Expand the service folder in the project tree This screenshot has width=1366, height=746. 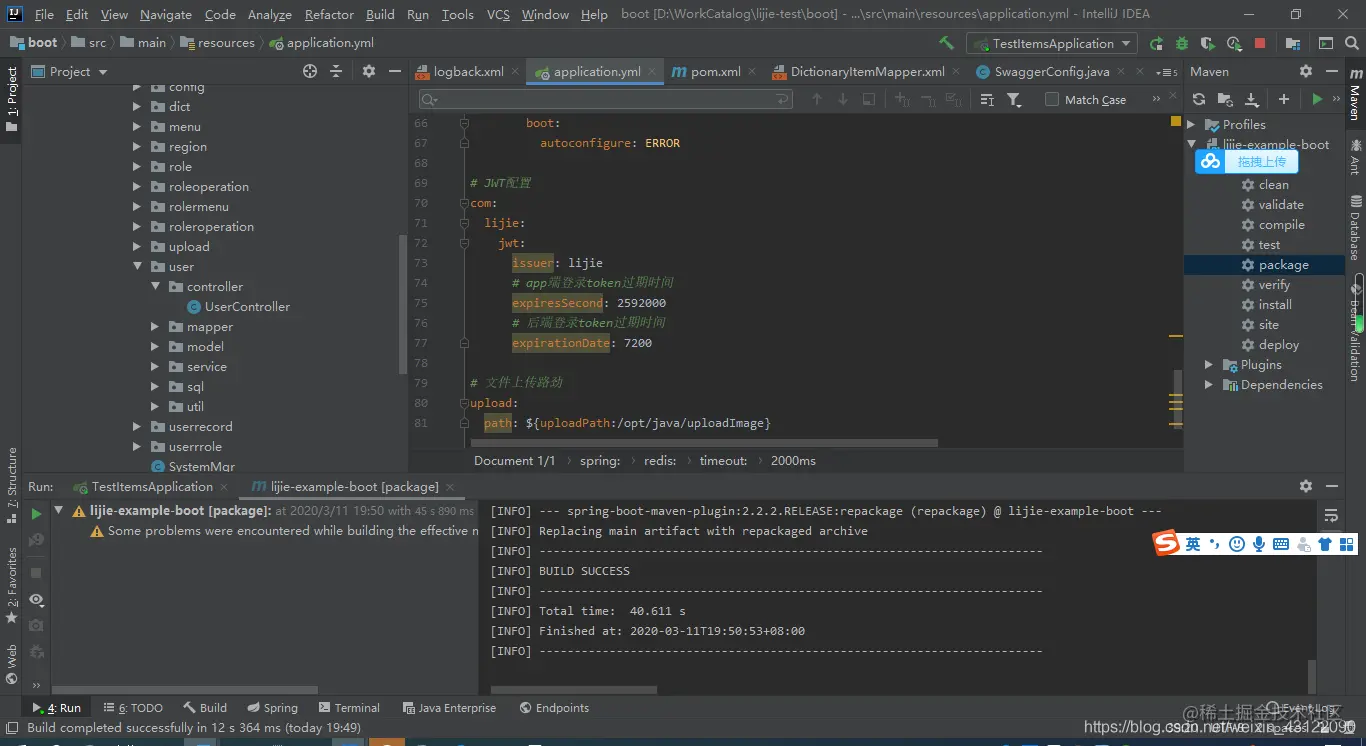[155, 367]
